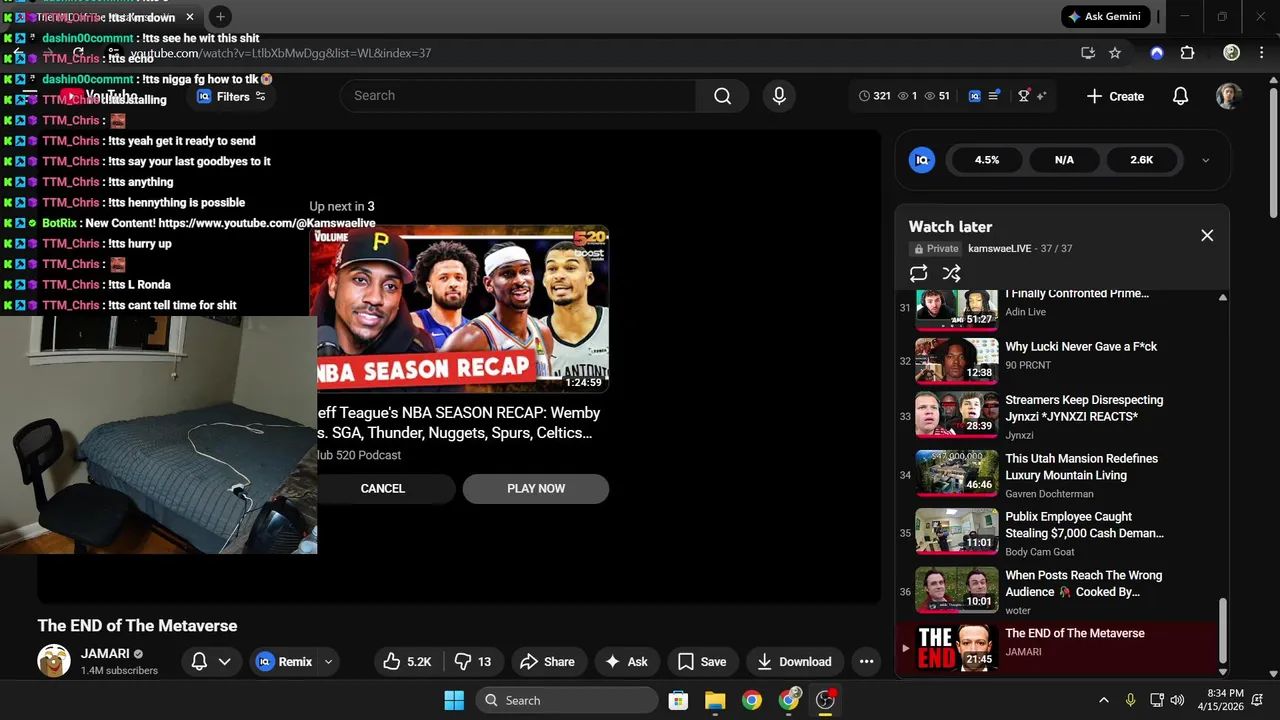Open the vidIQ list menu icon
Image resolution: width=1280 pixels, height=720 pixels.
pyautogui.click(x=994, y=96)
